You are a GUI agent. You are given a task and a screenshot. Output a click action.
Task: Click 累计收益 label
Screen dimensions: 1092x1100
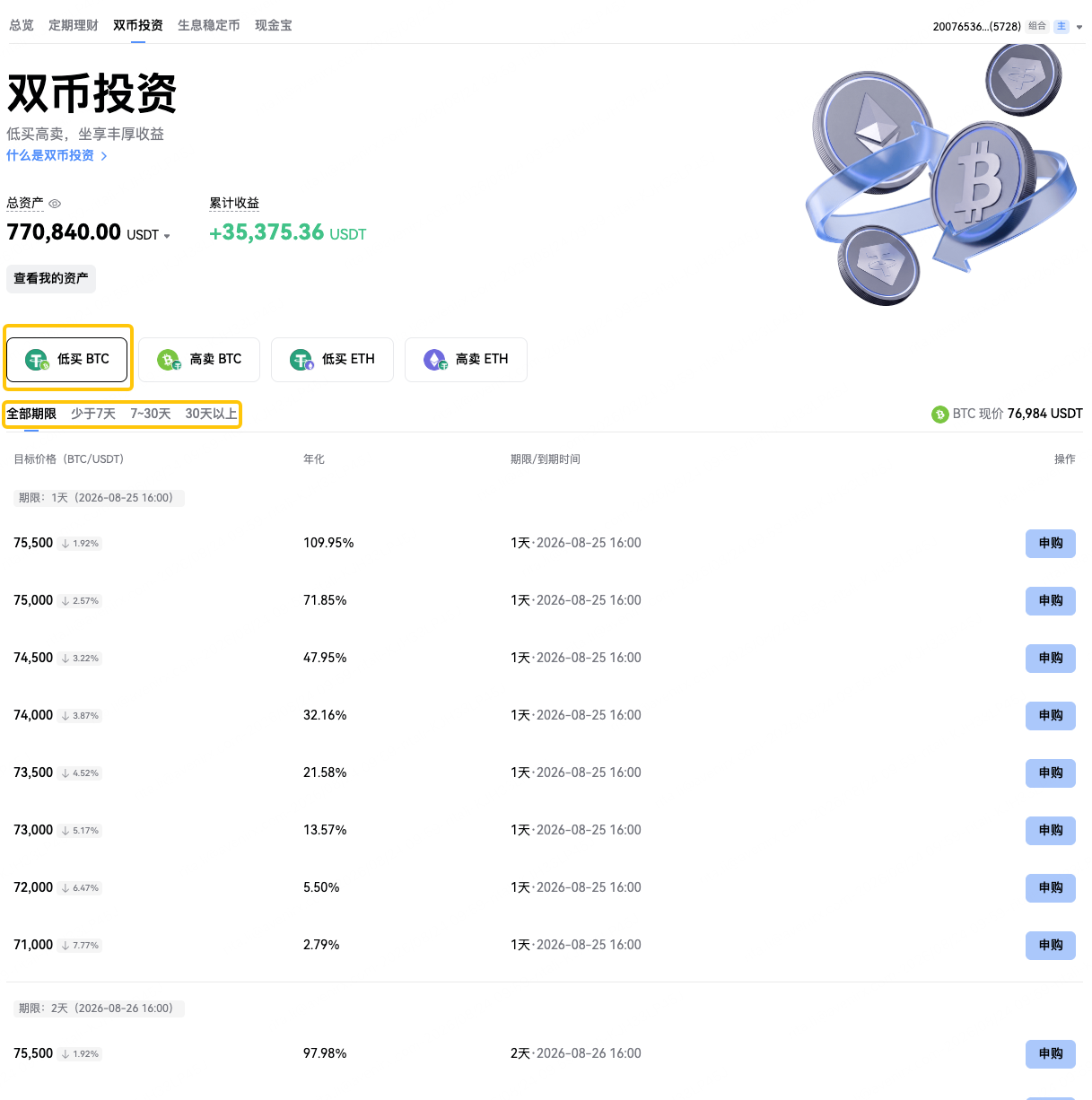point(234,203)
